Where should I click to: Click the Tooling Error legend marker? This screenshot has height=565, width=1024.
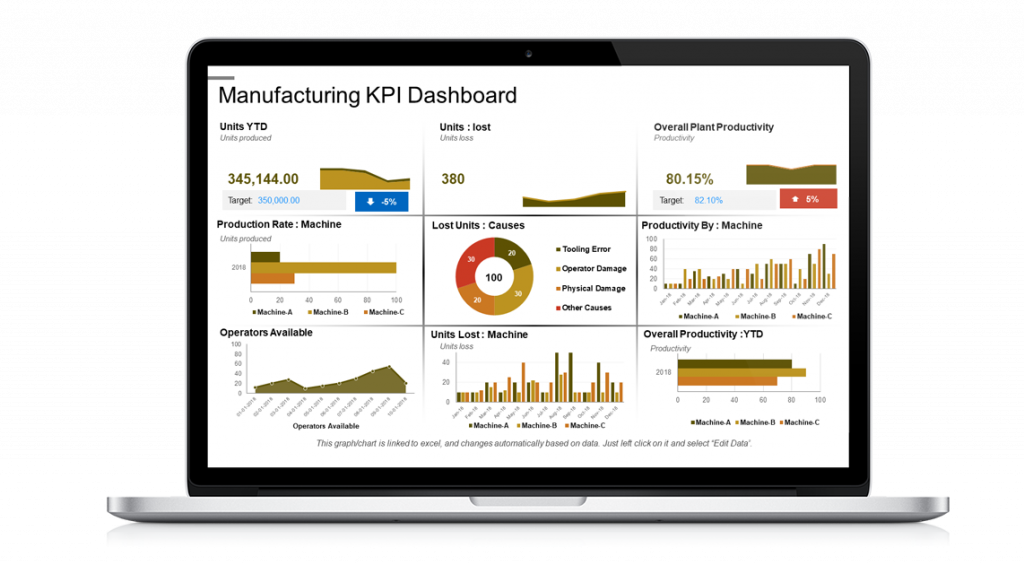[x=557, y=249]
